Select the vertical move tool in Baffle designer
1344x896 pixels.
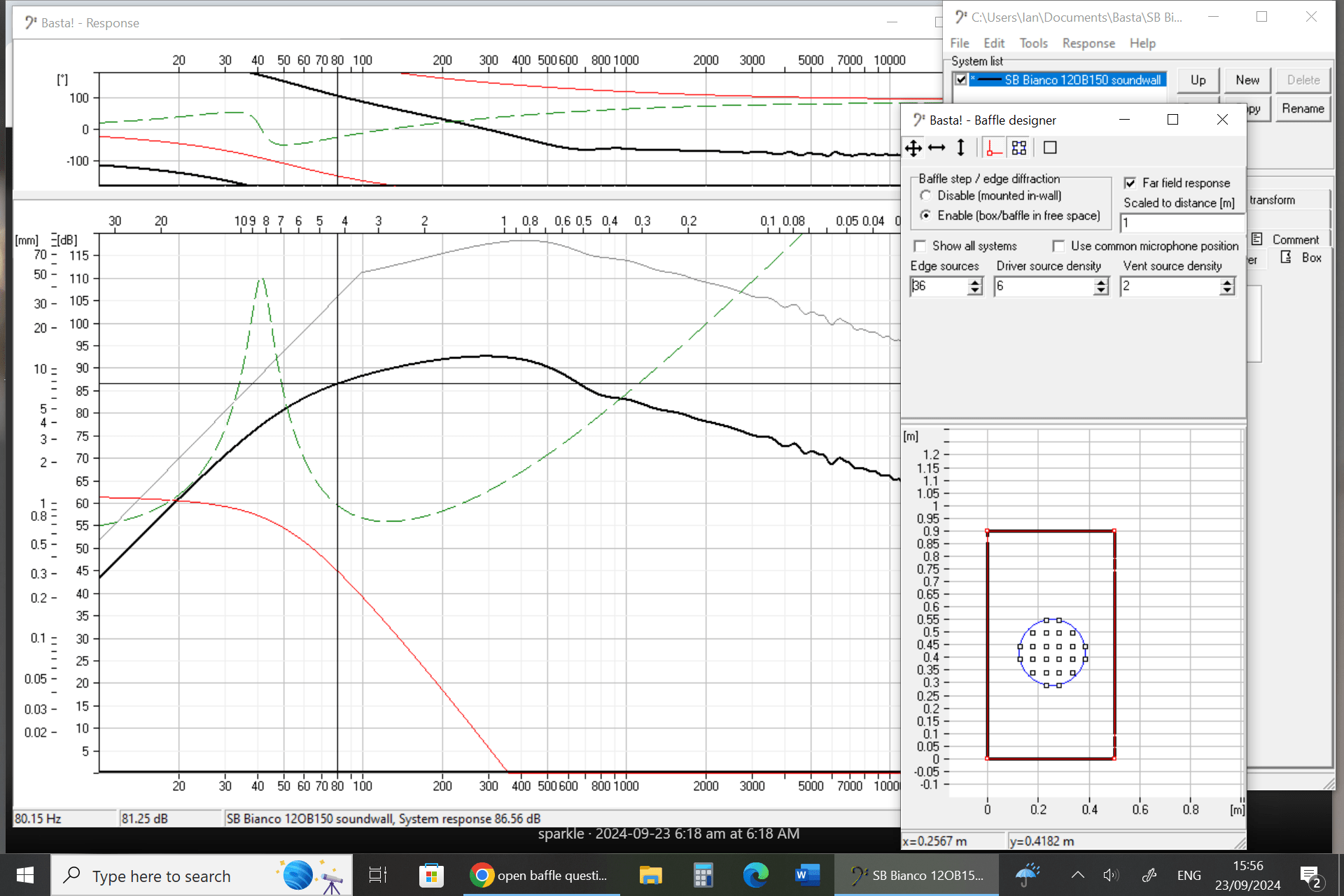[960, 148]
